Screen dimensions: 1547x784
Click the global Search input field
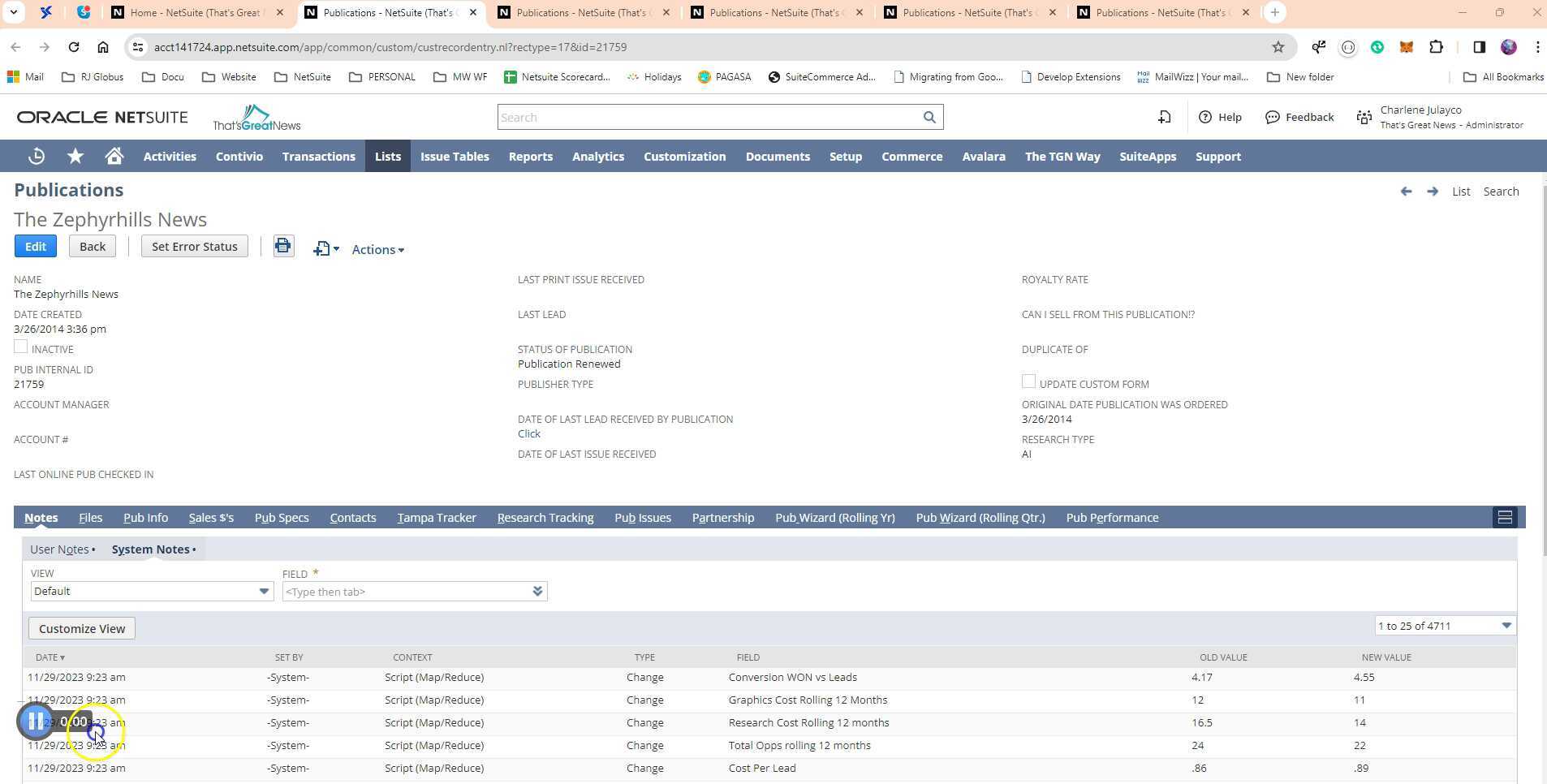click(709, 118)
